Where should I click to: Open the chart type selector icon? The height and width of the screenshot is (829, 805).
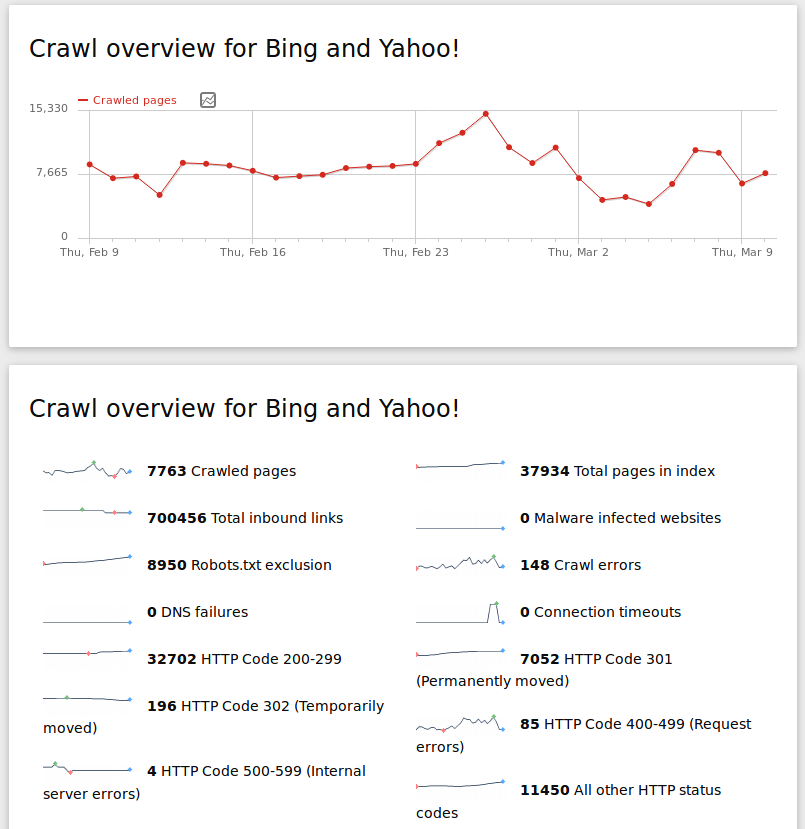click(x=208, y=100)
